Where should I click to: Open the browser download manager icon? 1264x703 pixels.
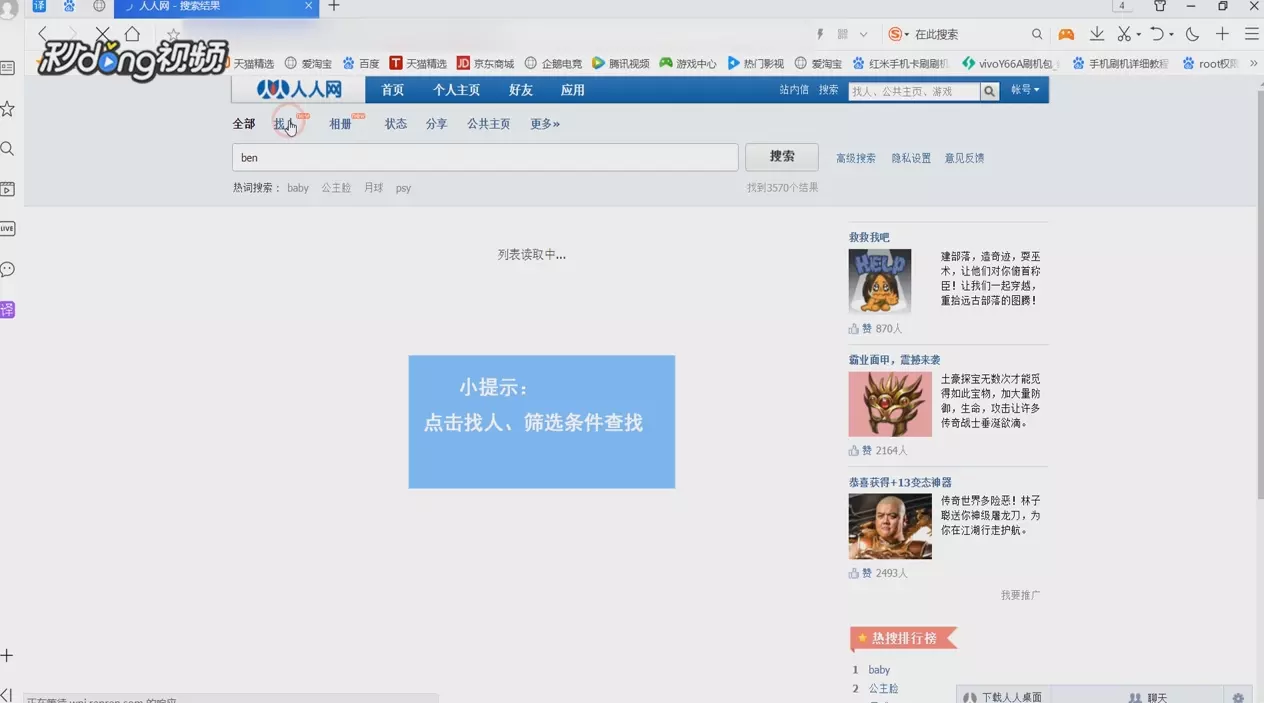pyautogui.click(x=1096, y=34)
